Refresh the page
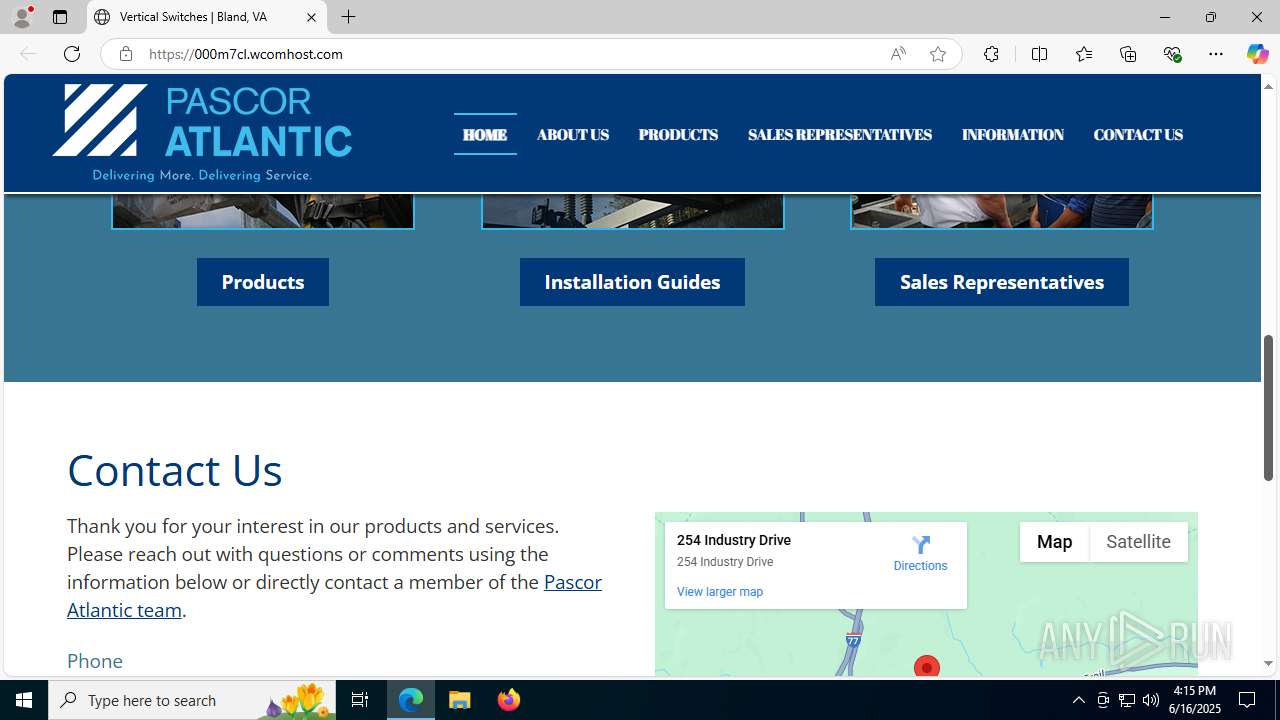 [72, 54]
